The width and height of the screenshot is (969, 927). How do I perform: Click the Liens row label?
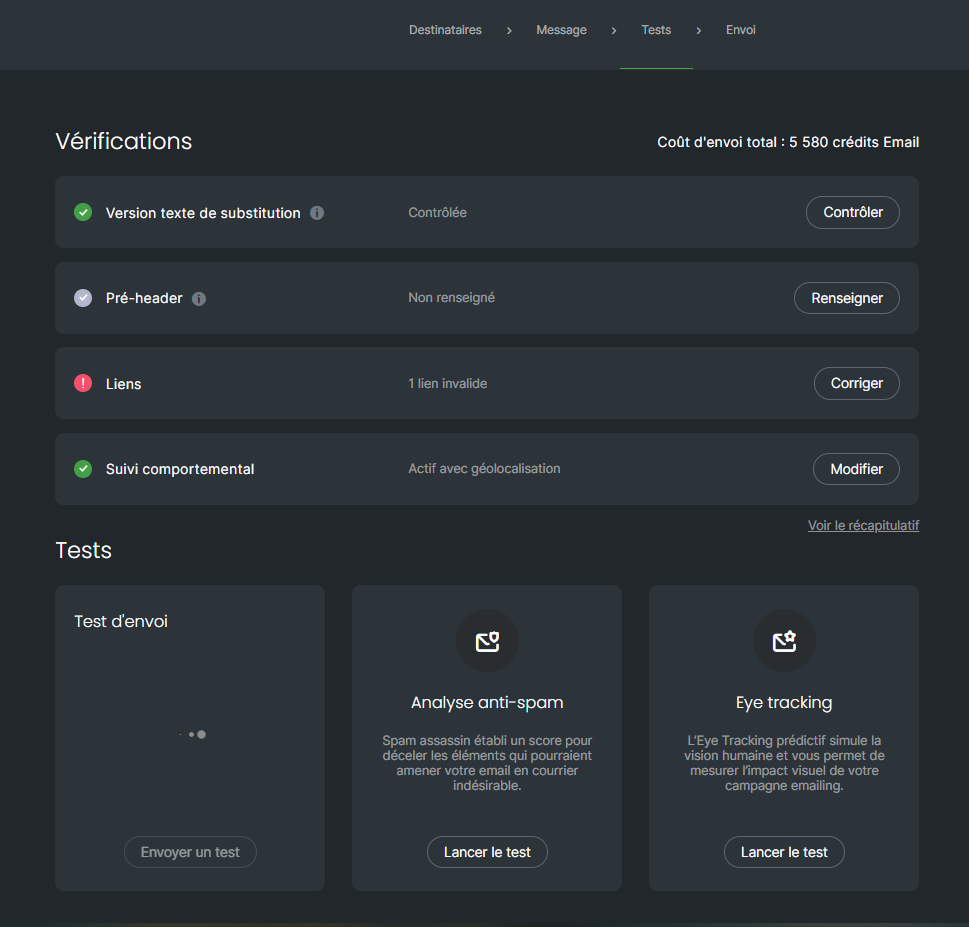click(124, 384)
